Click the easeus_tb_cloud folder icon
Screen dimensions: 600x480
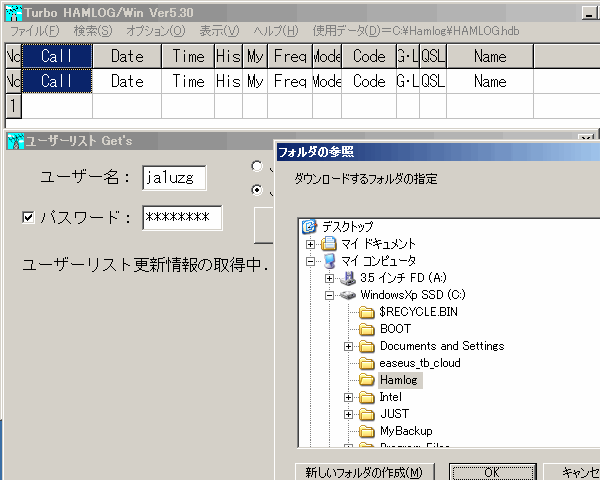[x=367, y=363]
